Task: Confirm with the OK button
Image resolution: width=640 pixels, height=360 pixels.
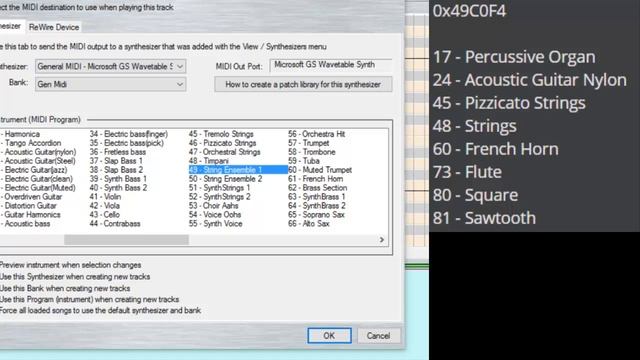Action: (x=329, y=336)
